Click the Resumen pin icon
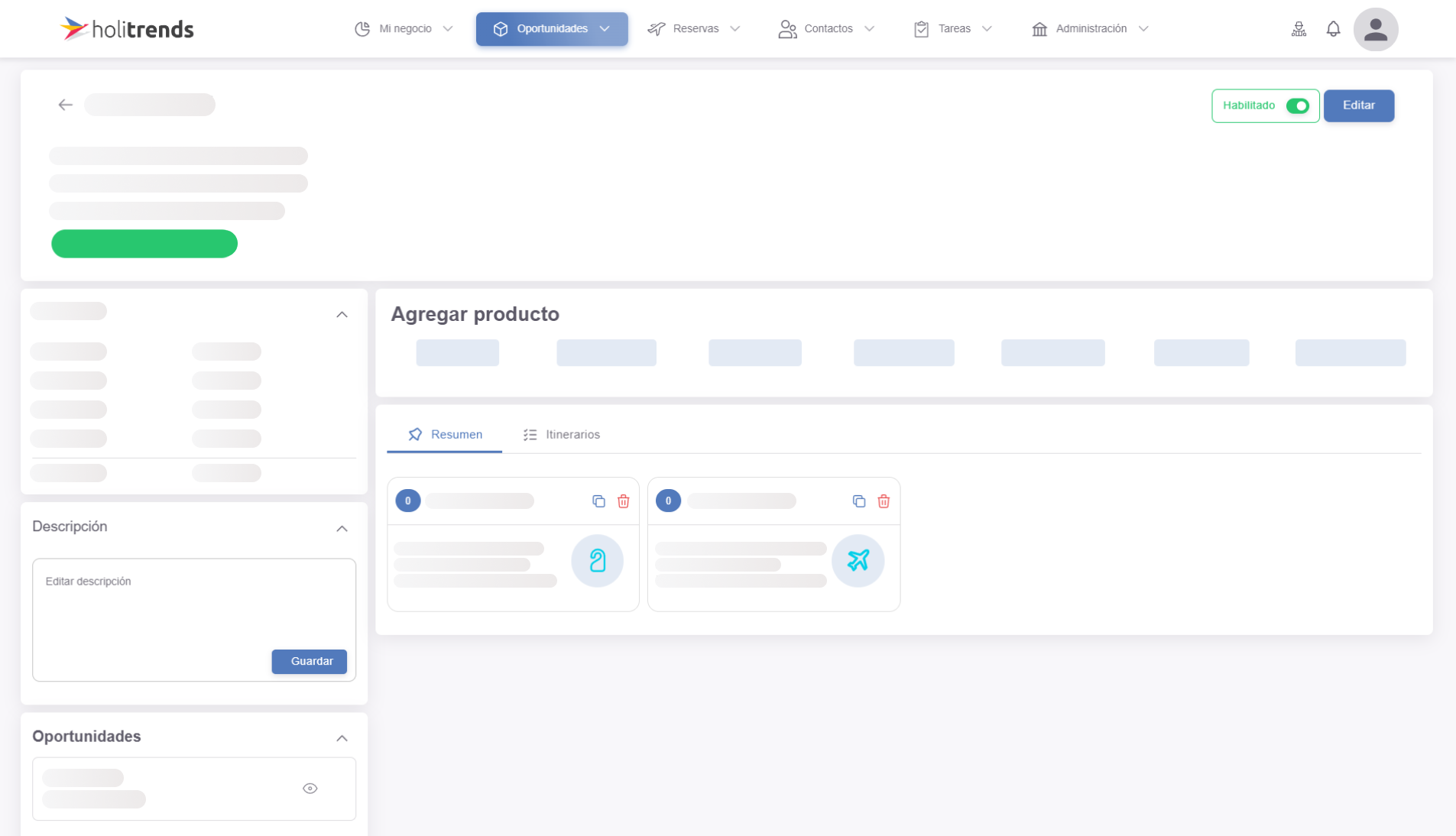 click(x=415, y=434)
